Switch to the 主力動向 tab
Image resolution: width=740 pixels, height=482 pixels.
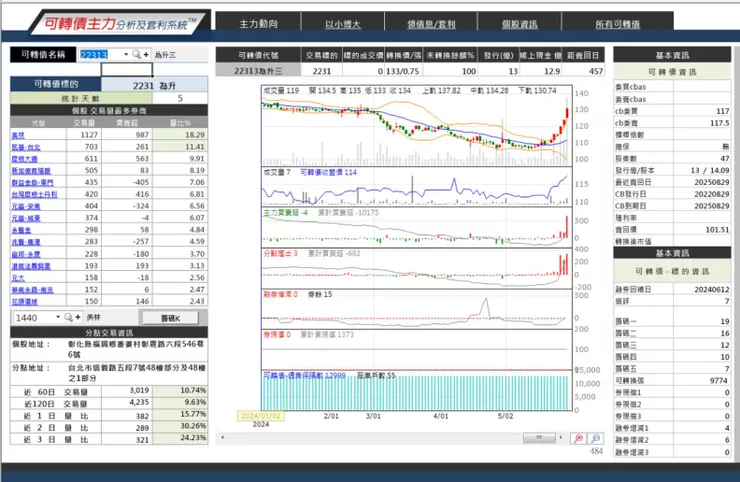258,24
